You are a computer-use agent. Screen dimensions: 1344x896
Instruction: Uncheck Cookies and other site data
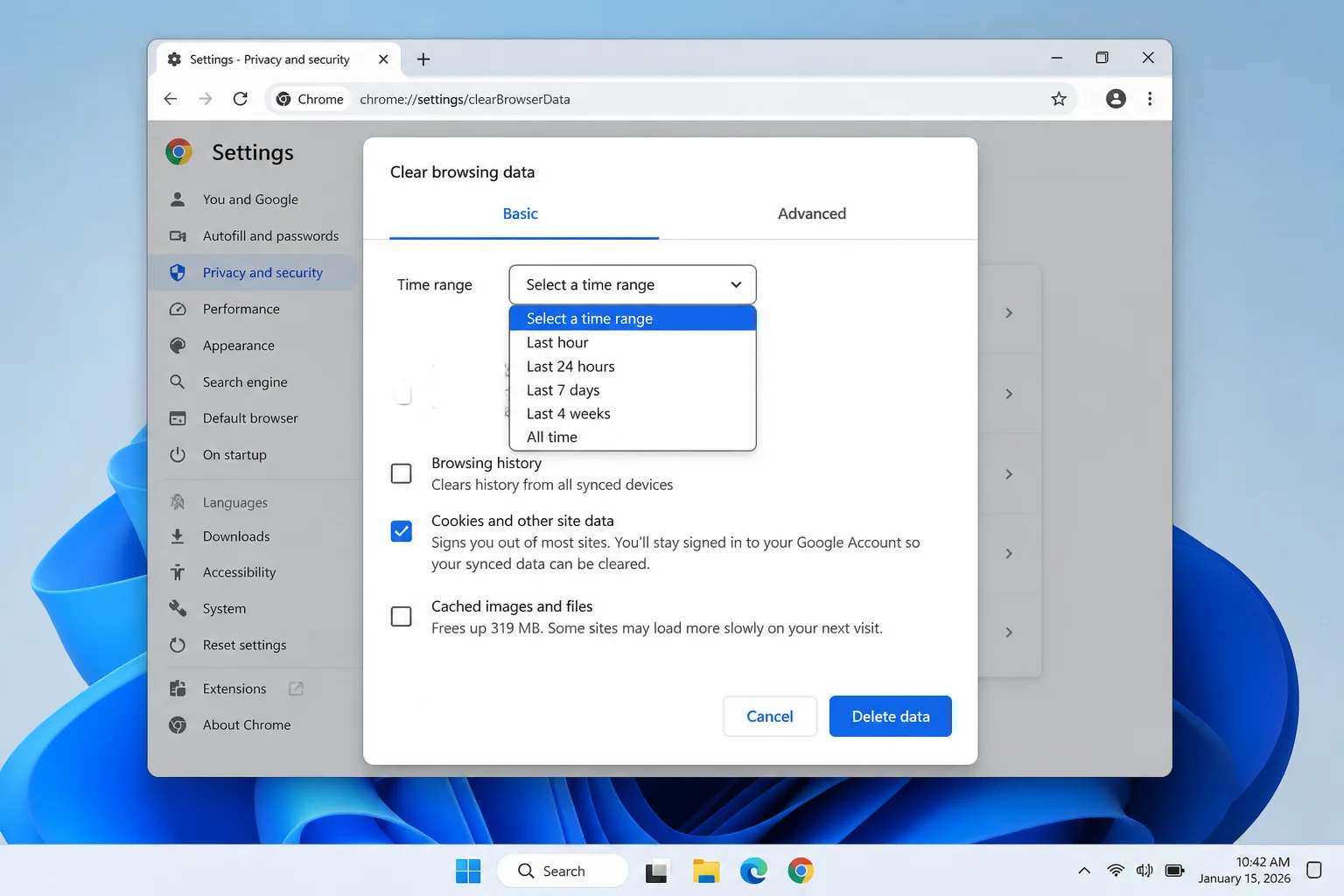(x=402, y=531)
